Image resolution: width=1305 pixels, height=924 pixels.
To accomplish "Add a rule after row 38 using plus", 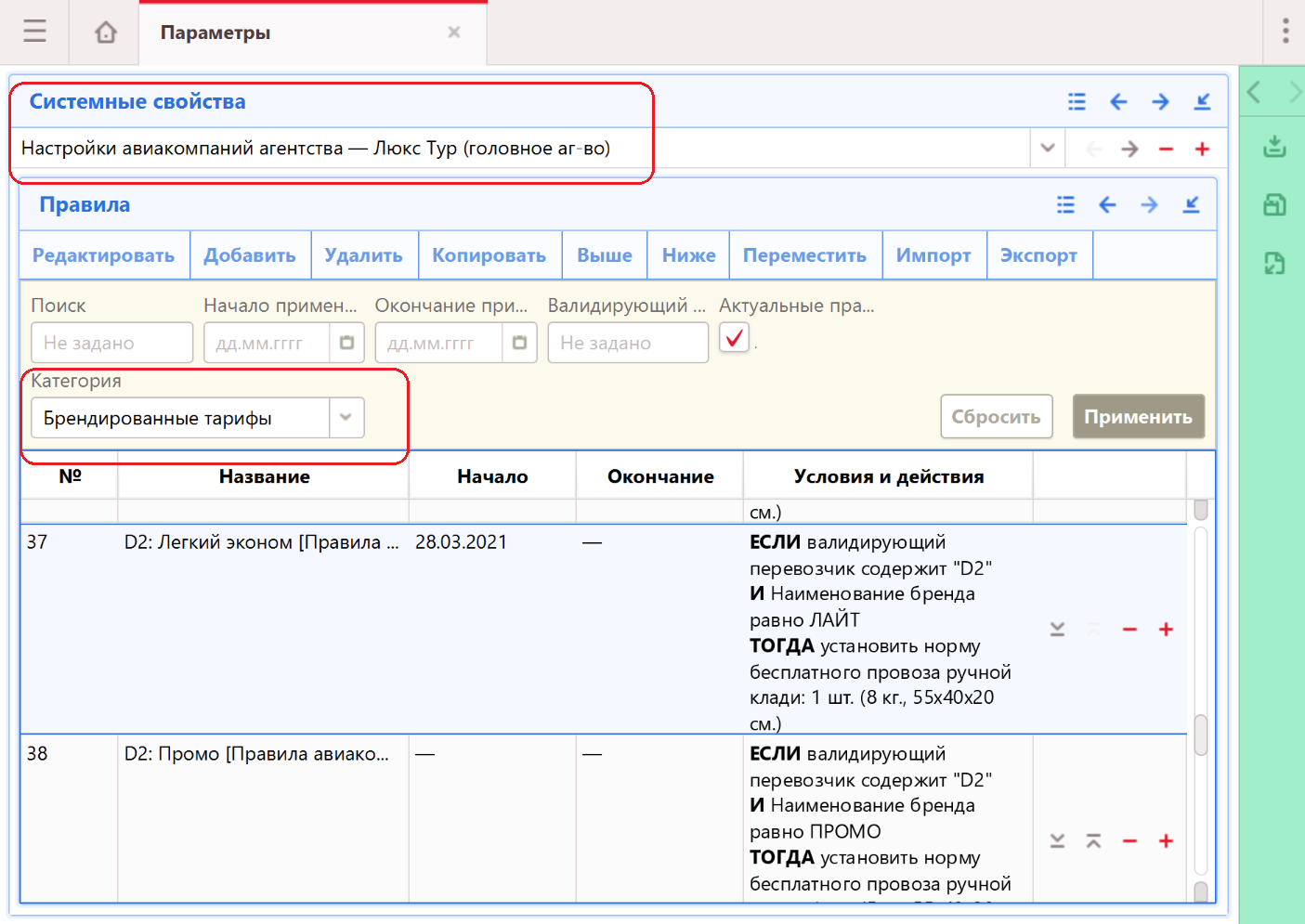I will (1166, 841).
